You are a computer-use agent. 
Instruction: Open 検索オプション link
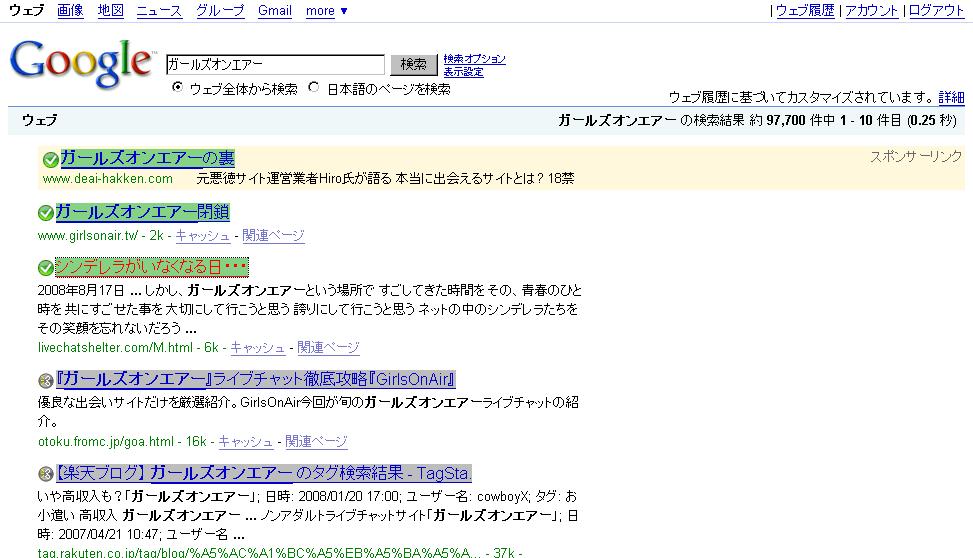[x=474, y=59]
